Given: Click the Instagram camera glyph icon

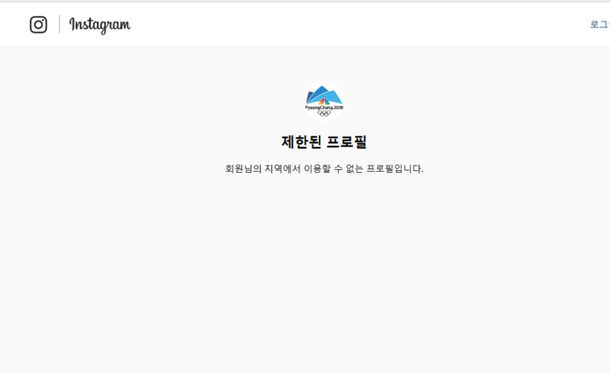Looking at the screenshot, I should (x=39, y=25).
